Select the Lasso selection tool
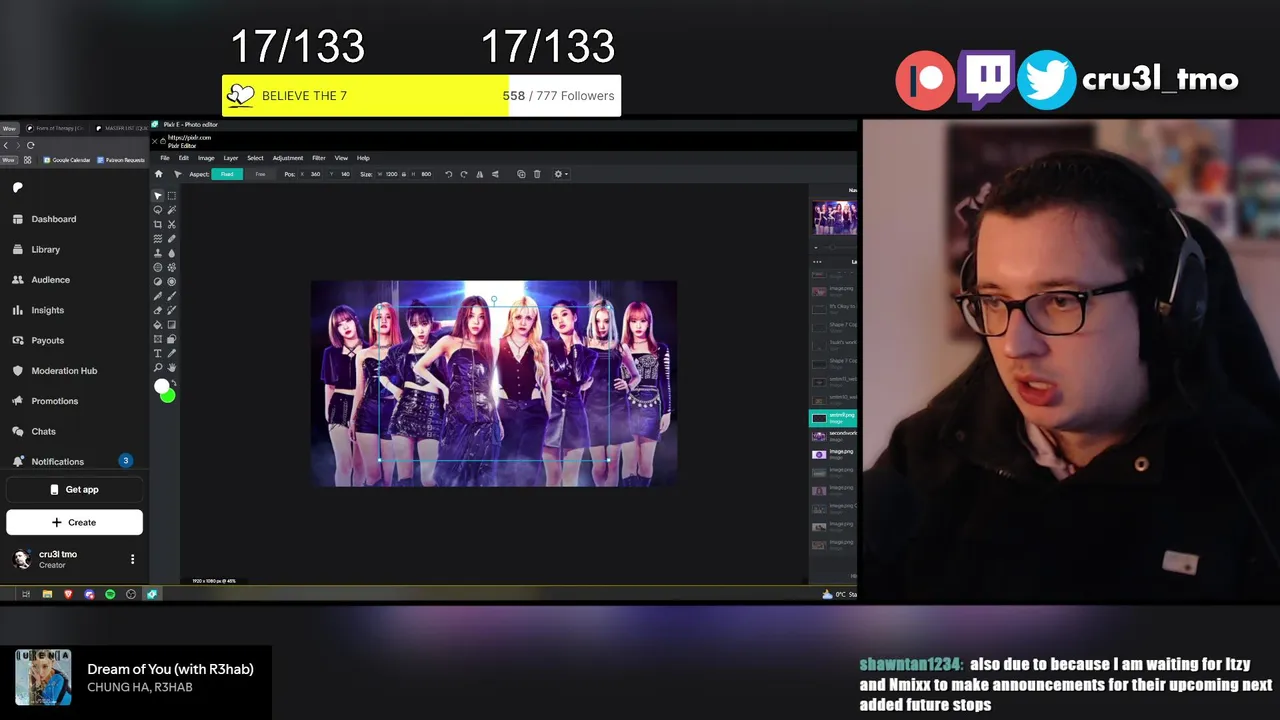The image size is (1280, 720). (158, 210)
